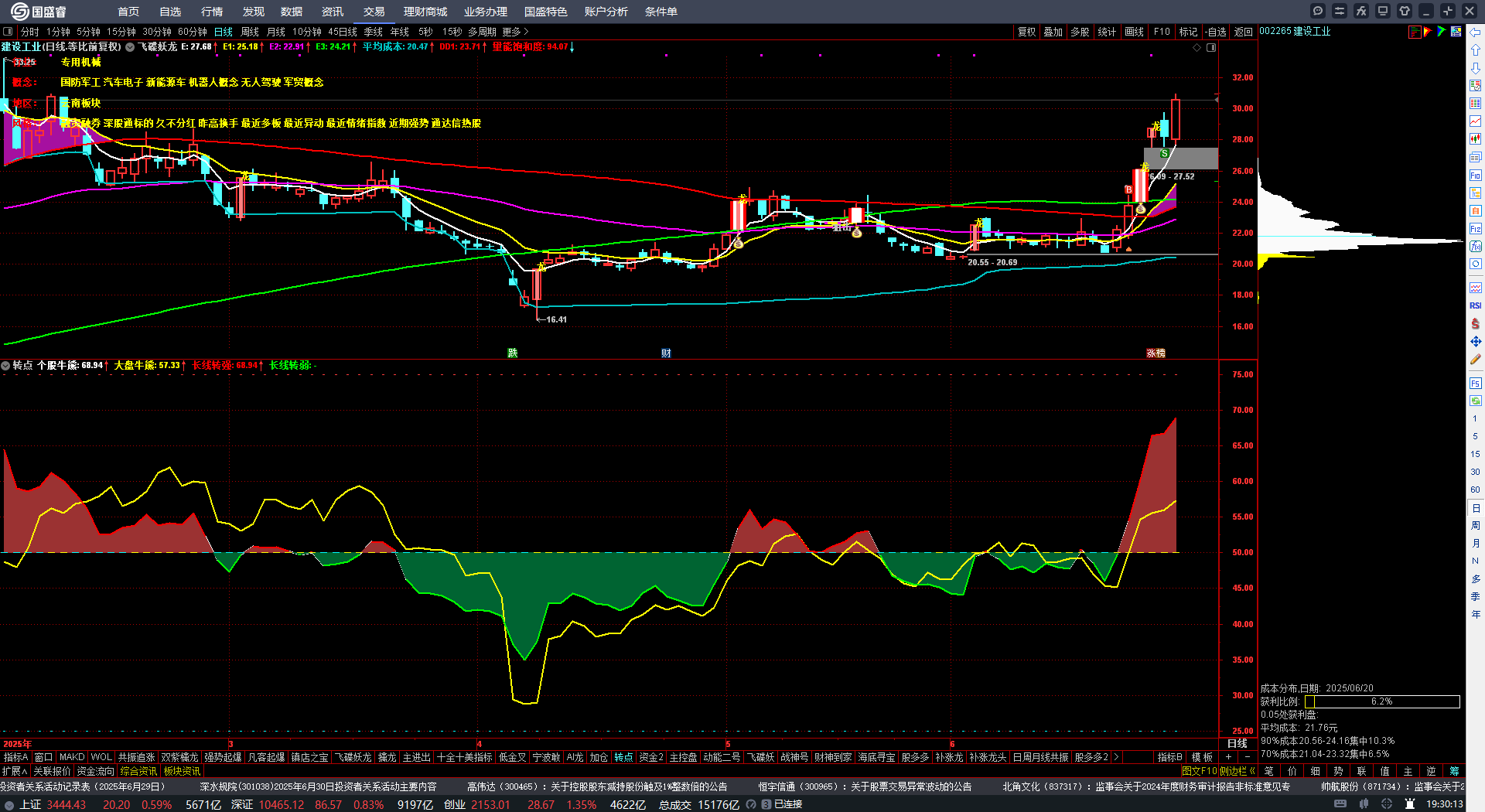Click the 返回 back button
The width and height of the screenshot is (1485, 812).
(x=1243, y=32)
